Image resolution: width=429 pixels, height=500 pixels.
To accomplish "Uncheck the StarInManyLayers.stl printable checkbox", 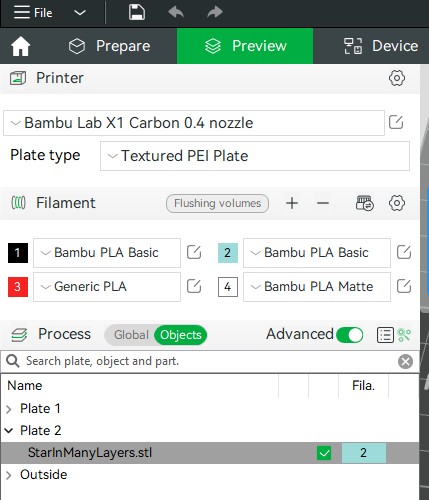I will point(324,453).
